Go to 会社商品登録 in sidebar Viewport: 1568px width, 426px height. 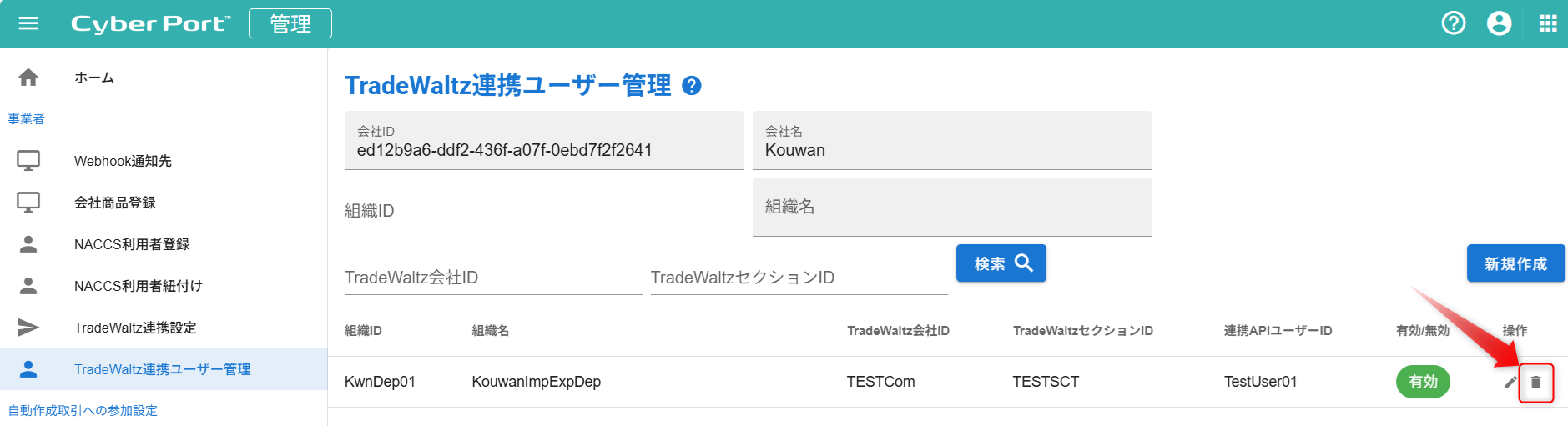115,203
